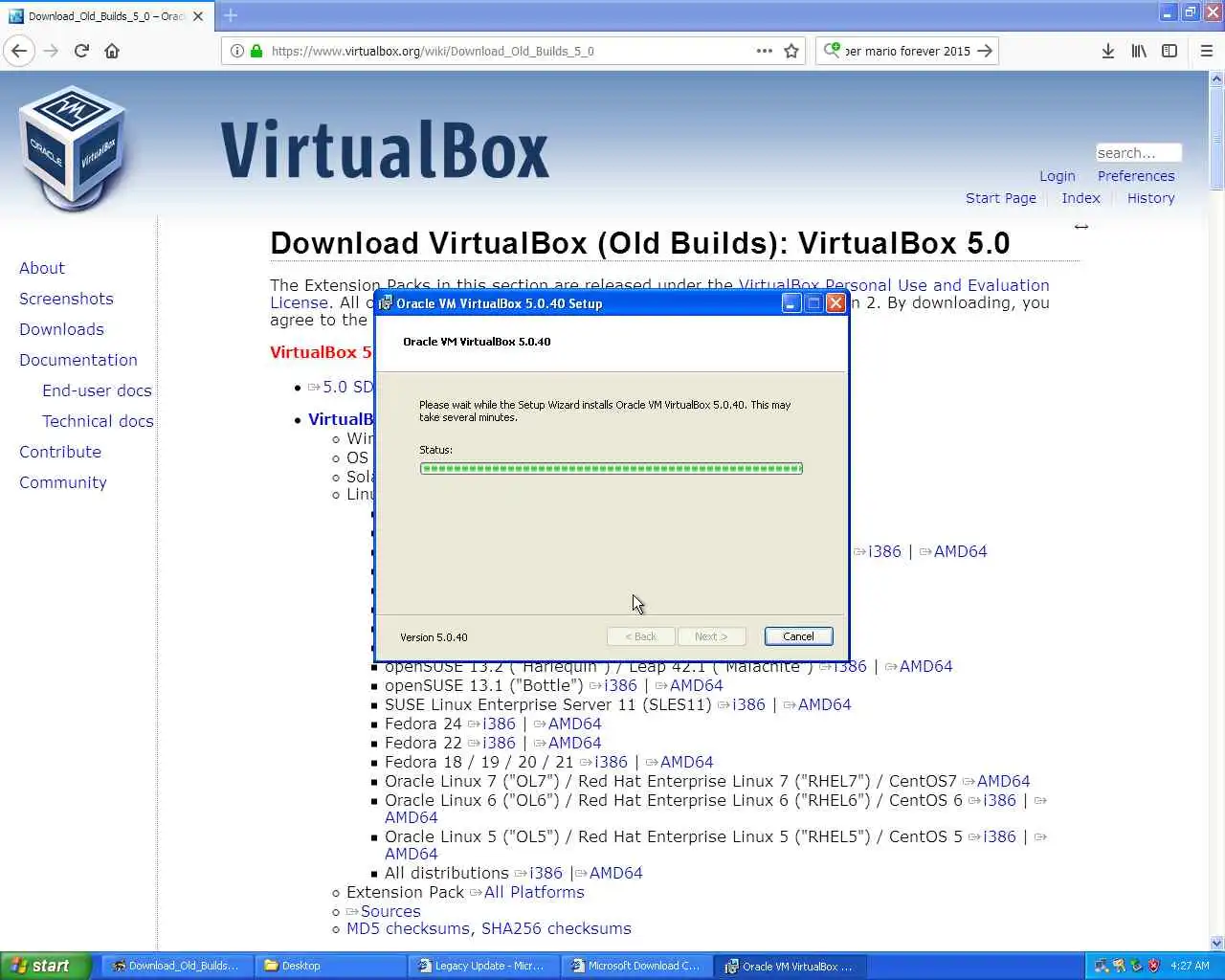Viewport: 1225px width, 980px height.
Task: Open the Preferences link
Action: click(1136, 176)
